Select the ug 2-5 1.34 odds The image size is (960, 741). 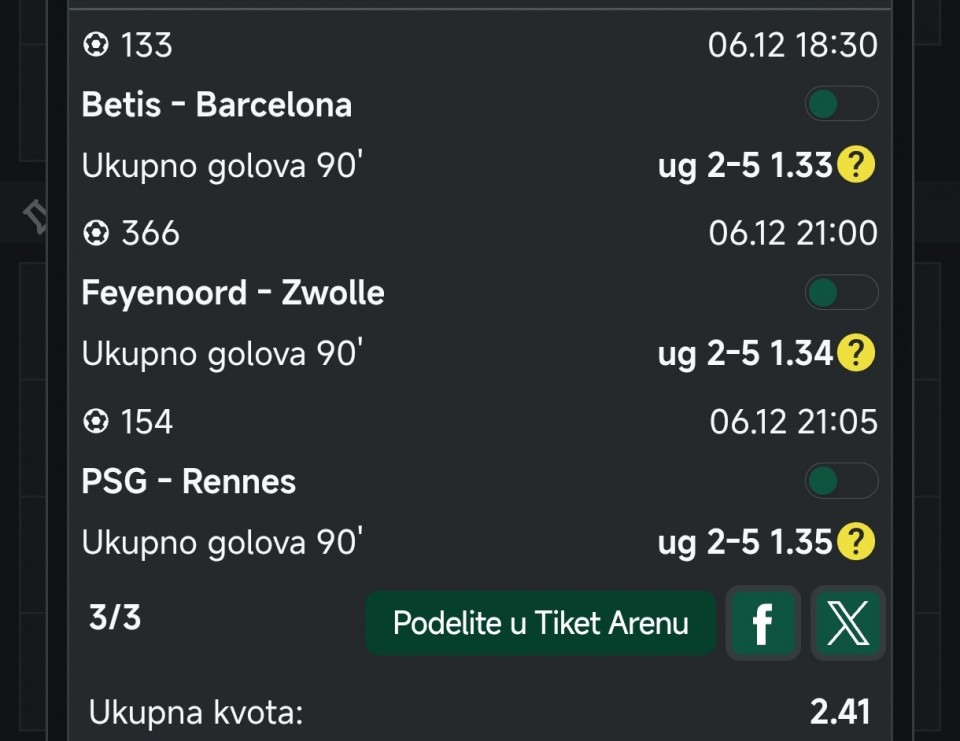[744, 354]
